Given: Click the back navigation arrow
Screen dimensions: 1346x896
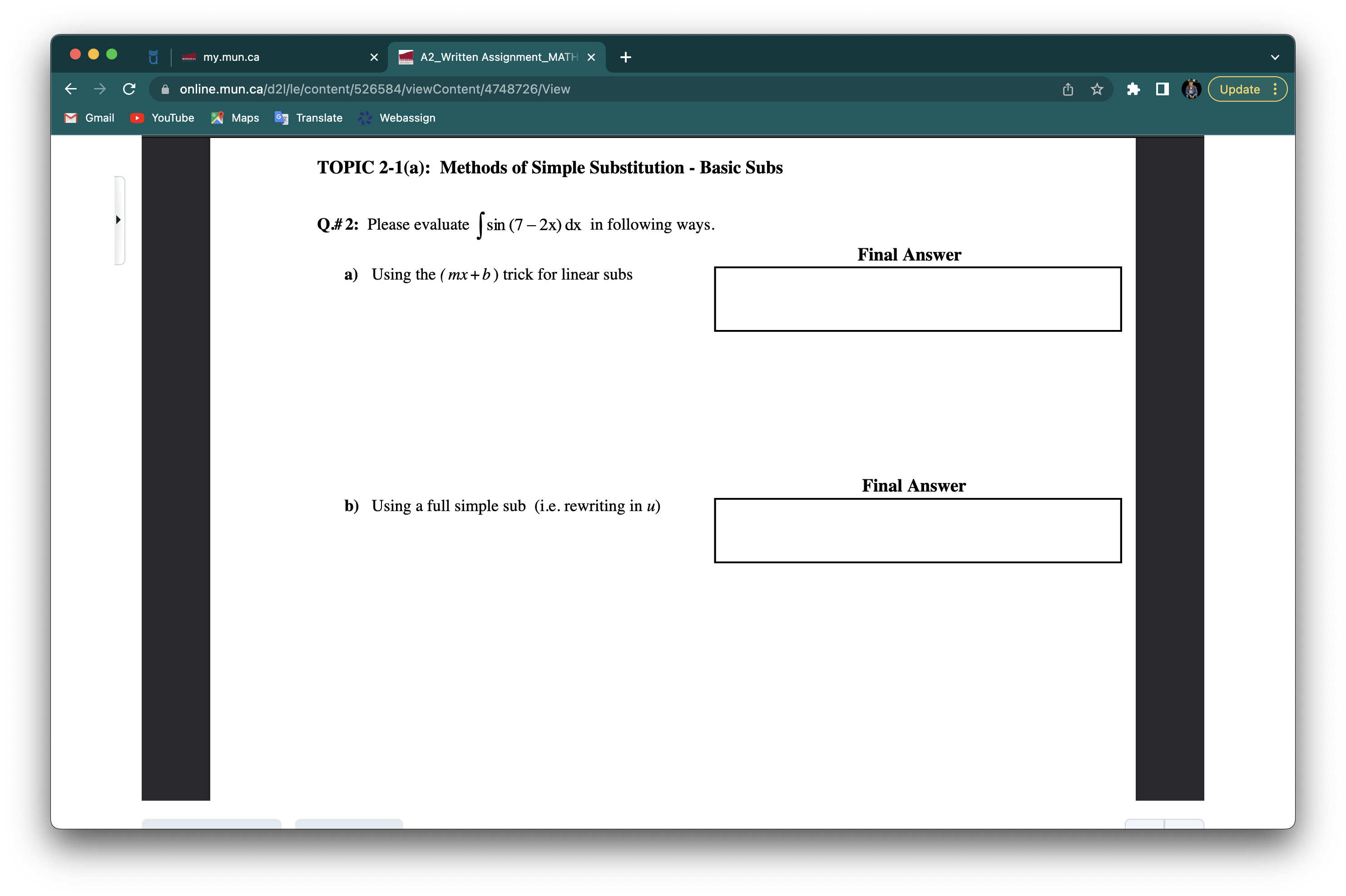Looking at the screenshot, I should (x=70, y=89).
